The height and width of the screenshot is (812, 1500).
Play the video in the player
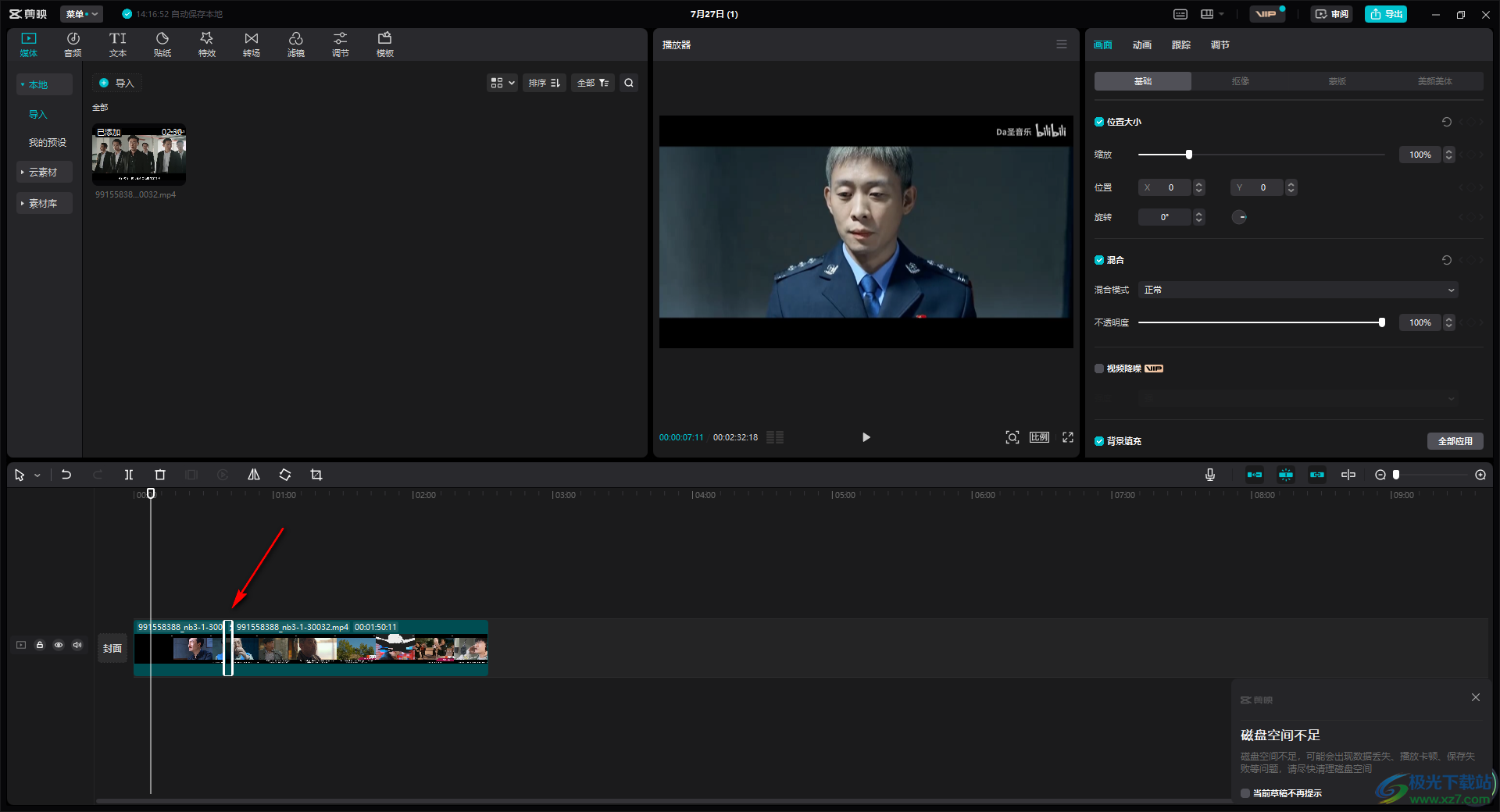click(866, 437)
